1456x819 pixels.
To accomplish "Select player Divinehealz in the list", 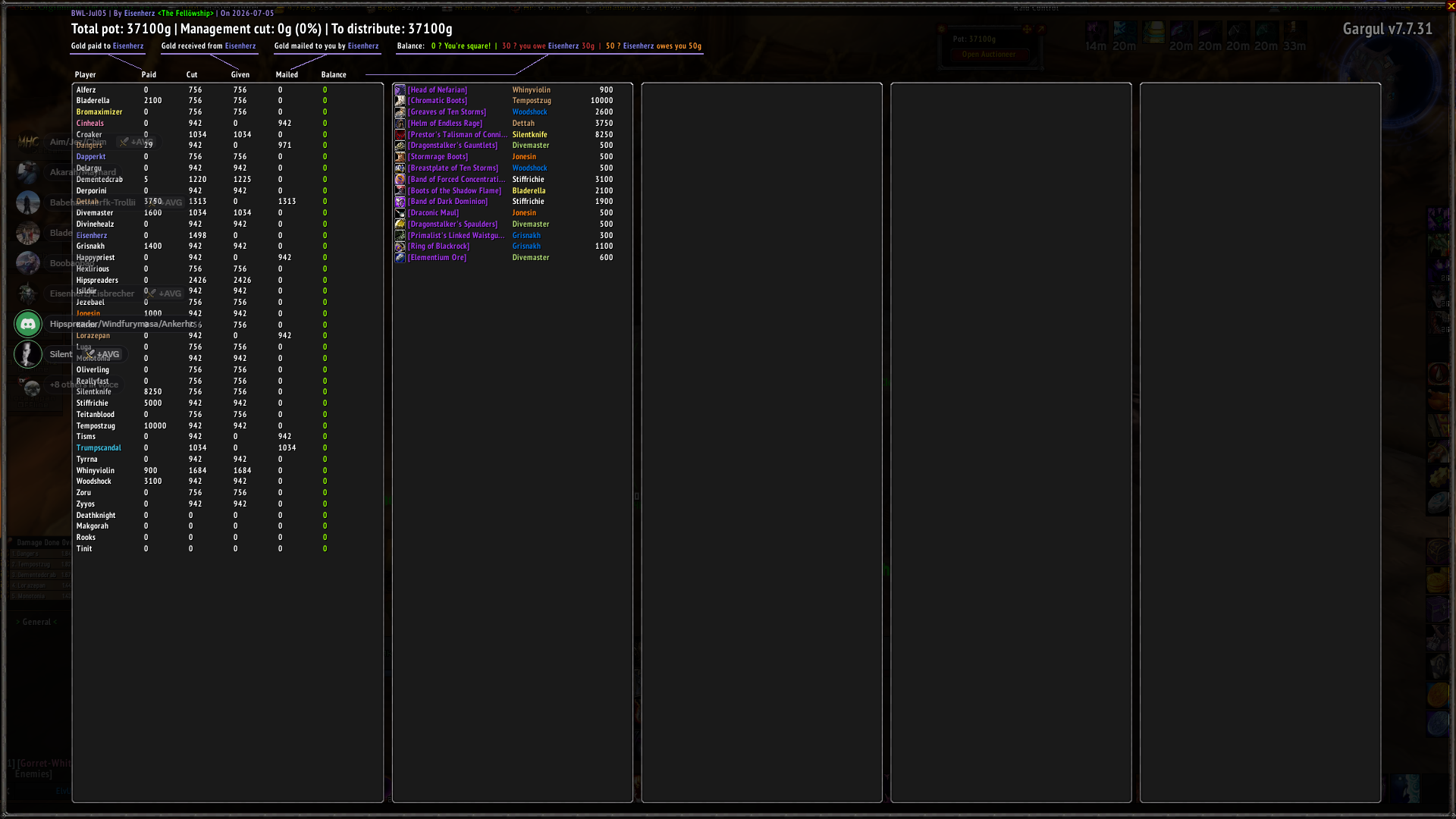I will [x=95, y=224].
